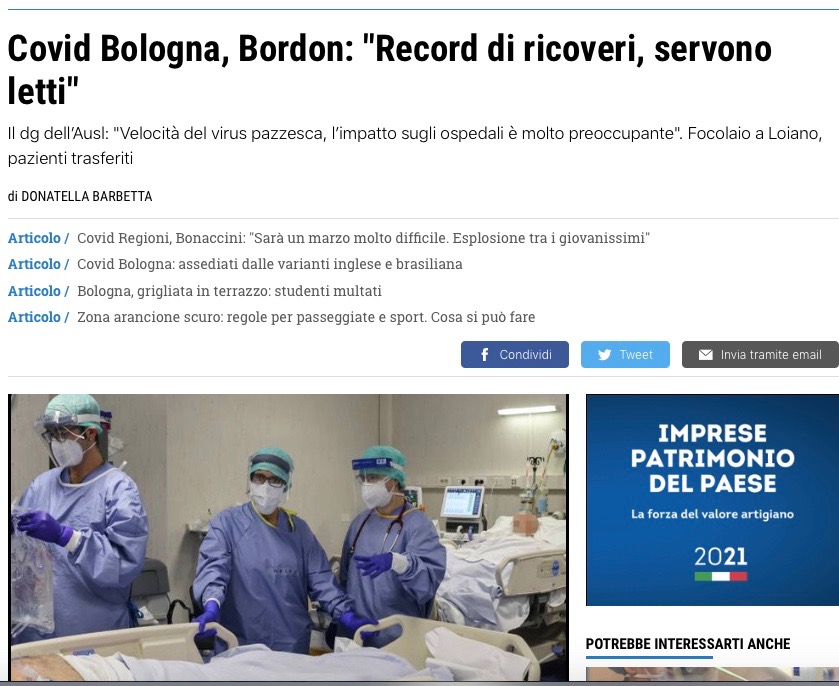Click the Twitter bird icon
The height and width of the screenshot is (686, 839).
pos(605,355)
